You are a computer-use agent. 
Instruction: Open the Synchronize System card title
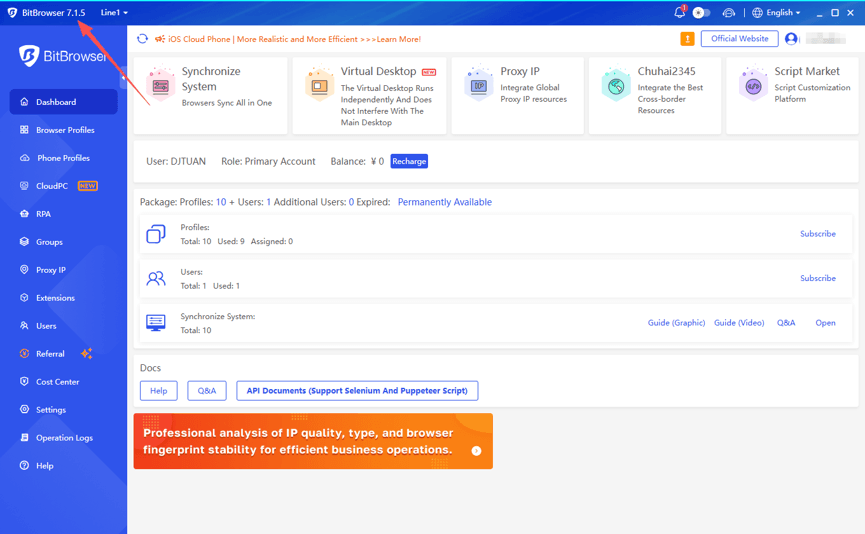pyautogui.click(x=211, y=79)
